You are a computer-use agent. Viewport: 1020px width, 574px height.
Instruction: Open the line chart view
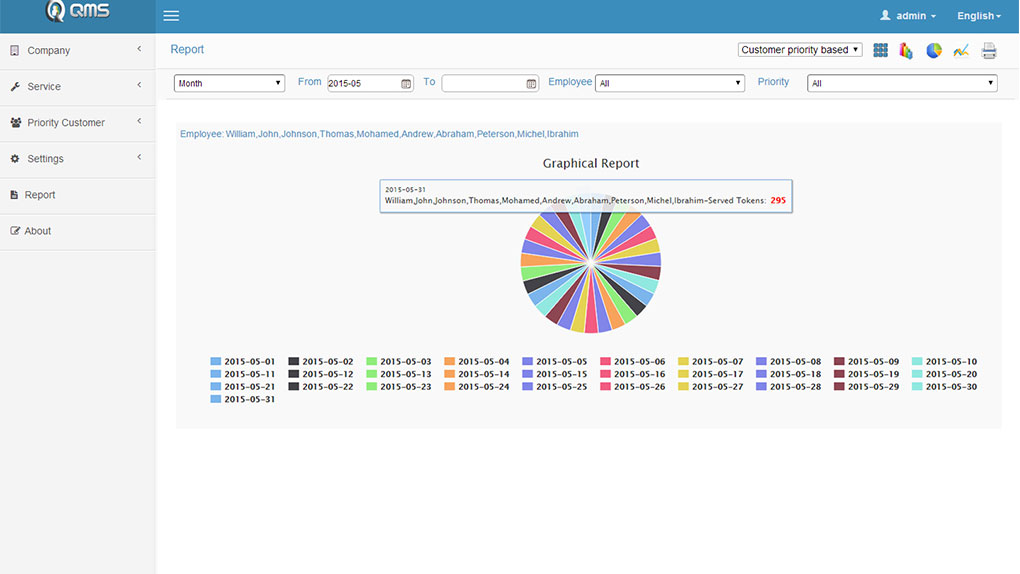(961, 50)
